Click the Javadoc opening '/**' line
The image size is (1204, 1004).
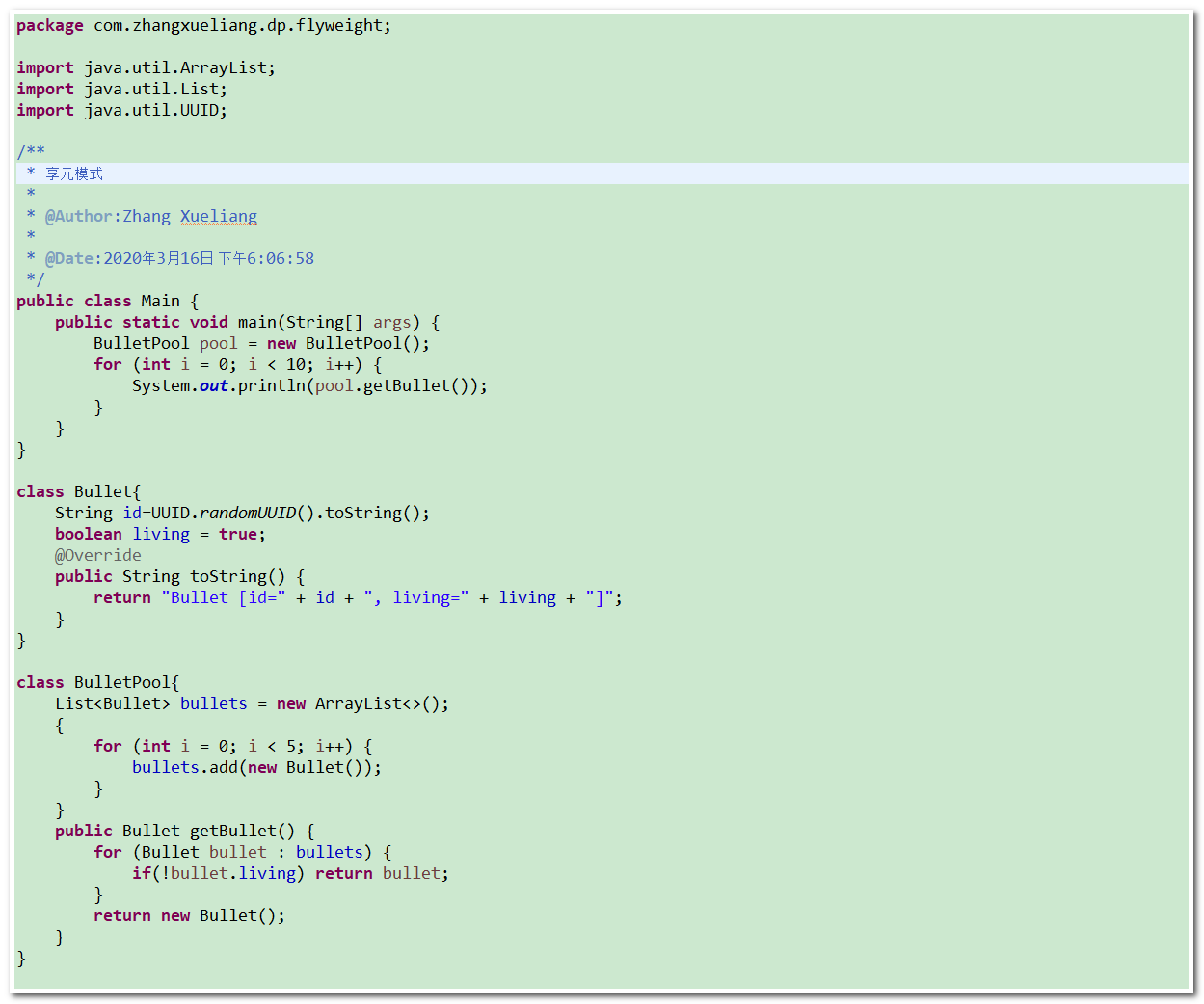(31, 152)
